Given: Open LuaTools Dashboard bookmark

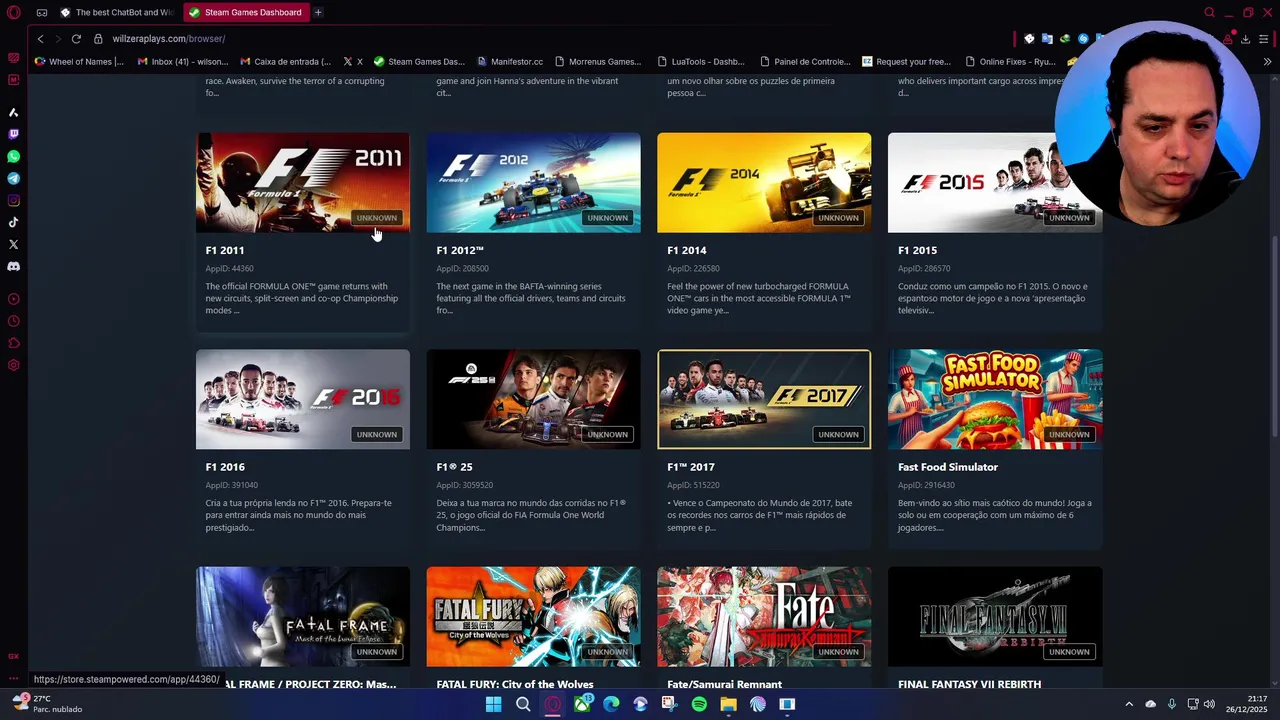Looking at the screenshot, I should tap(701, 61).
